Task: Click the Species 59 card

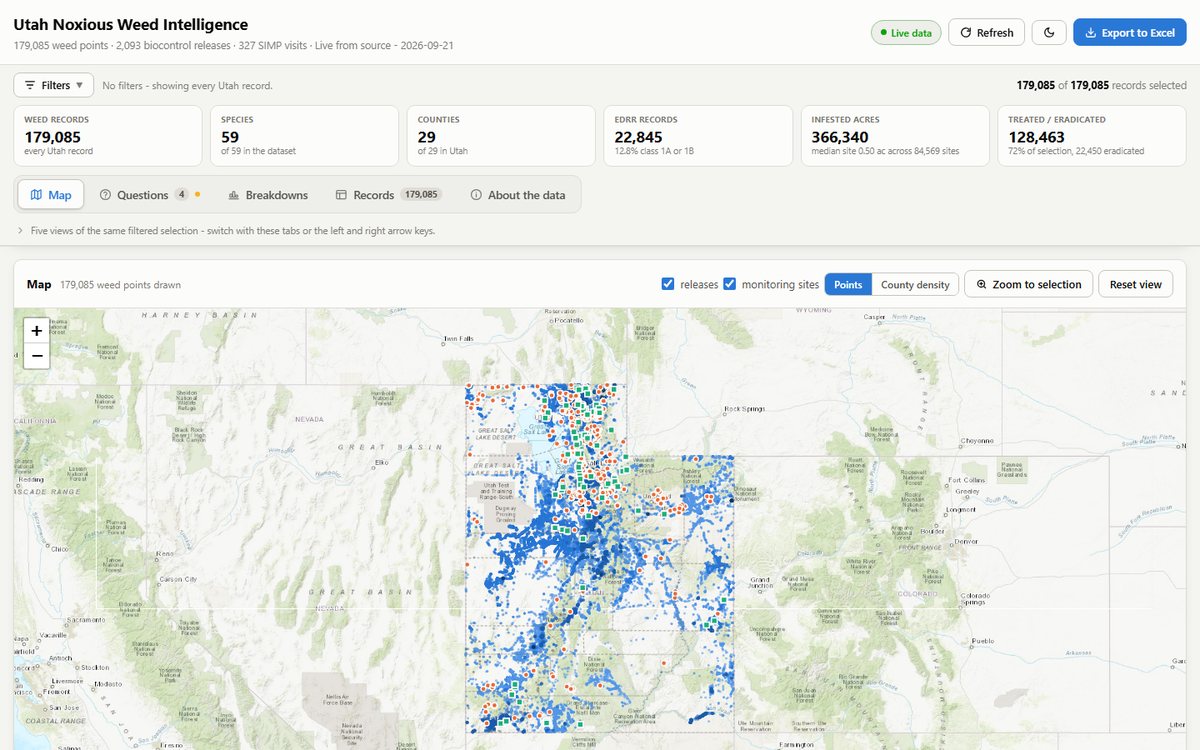Action: (x=304, y=136)
